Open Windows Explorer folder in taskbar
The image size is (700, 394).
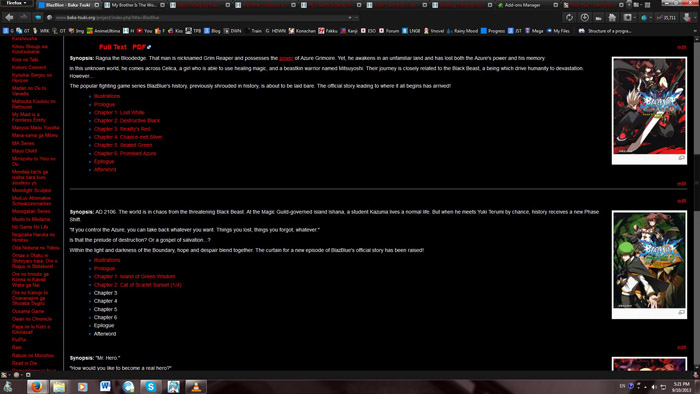coord(59,386)
